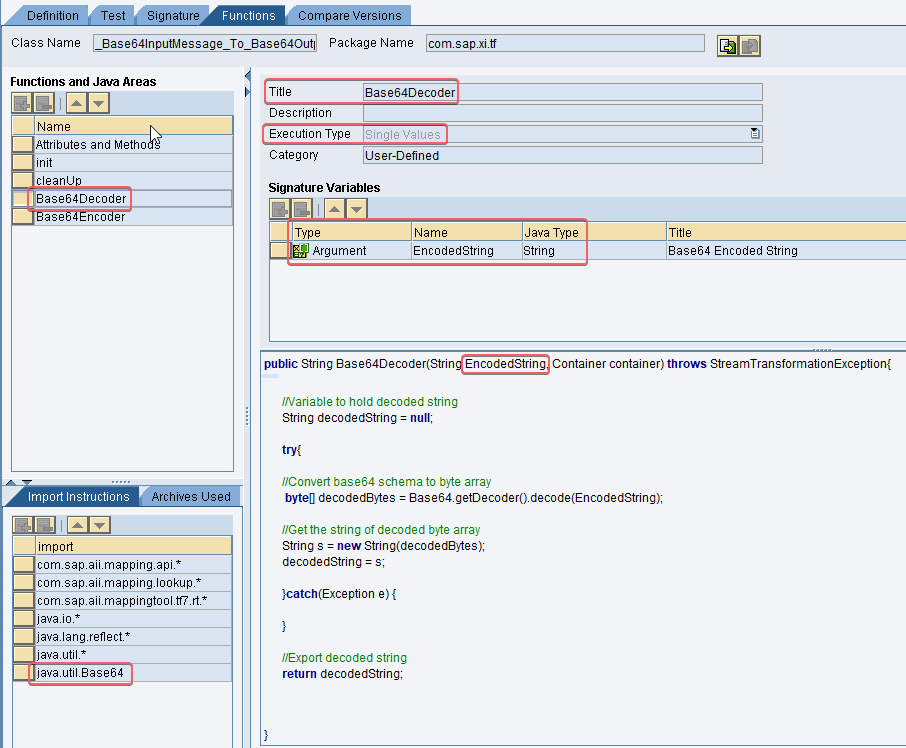Select the Base64Encoder function
This screenshot has width=906, height=748.
click(x=133, y=217)
